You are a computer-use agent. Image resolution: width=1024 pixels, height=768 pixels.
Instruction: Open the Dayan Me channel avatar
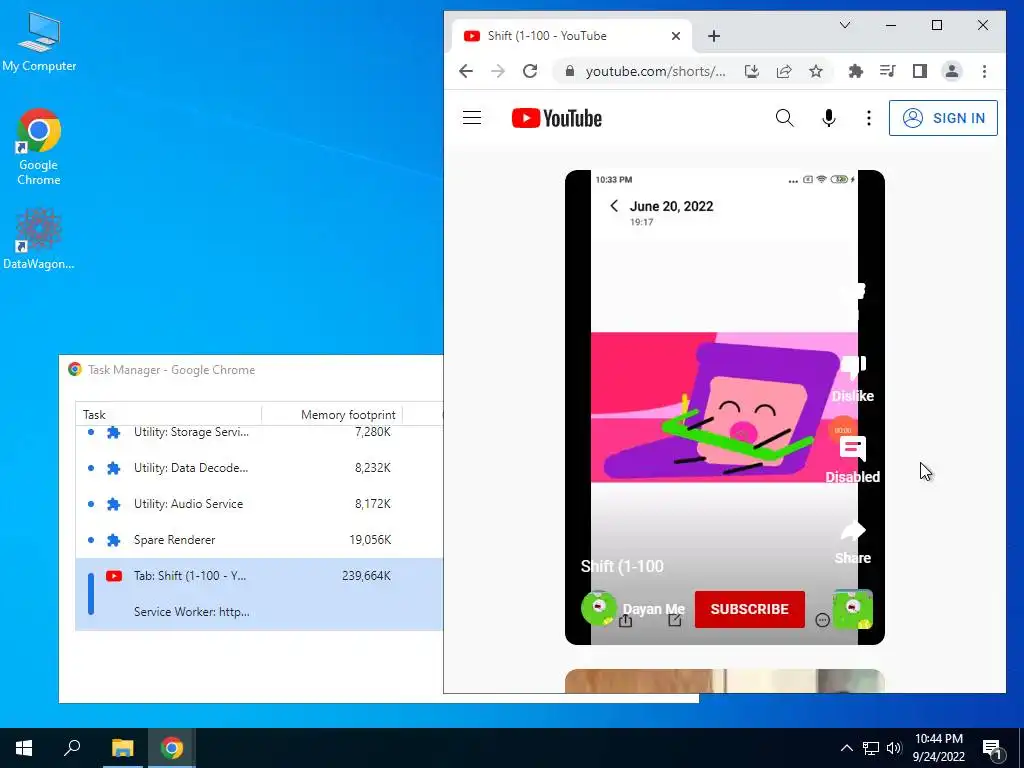pyautogui.click(x=598, y=609)
